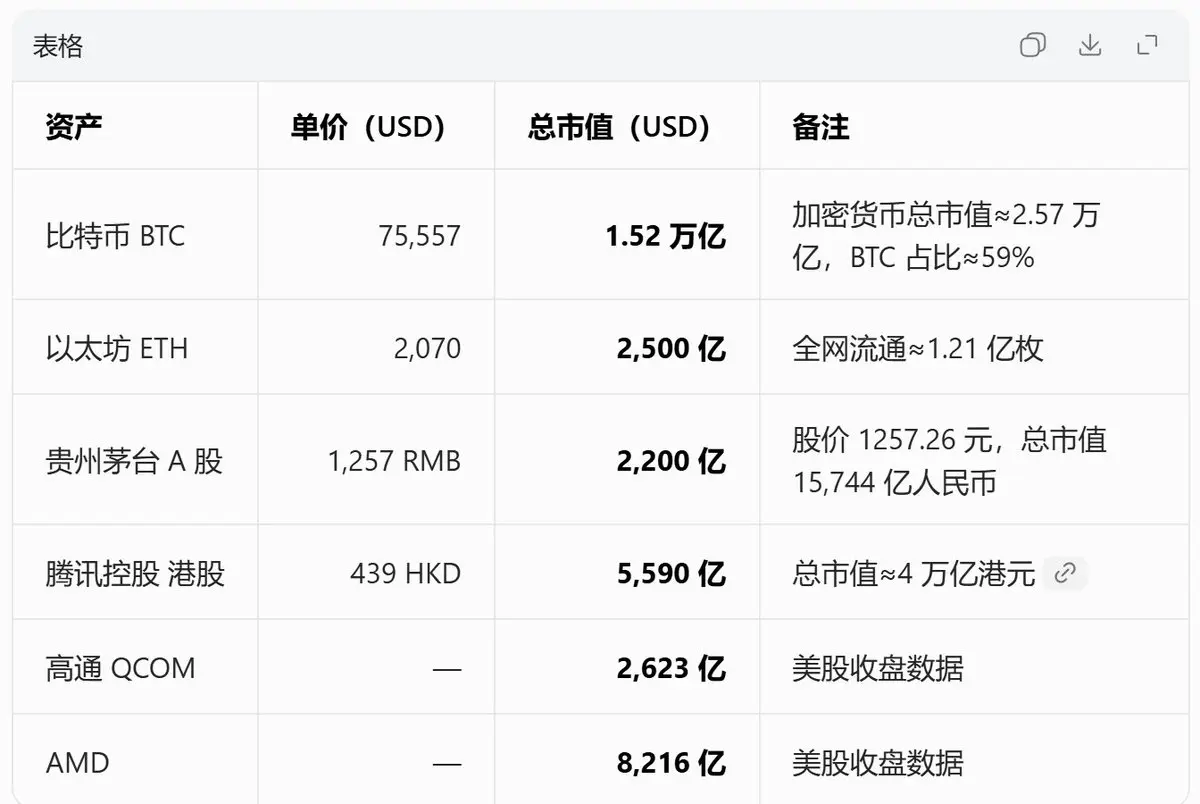The height and width of the screenshot is (804, 1200).
Task: Click the 1.52 万亿 market cap value
Action: click(x=666, y=236)
